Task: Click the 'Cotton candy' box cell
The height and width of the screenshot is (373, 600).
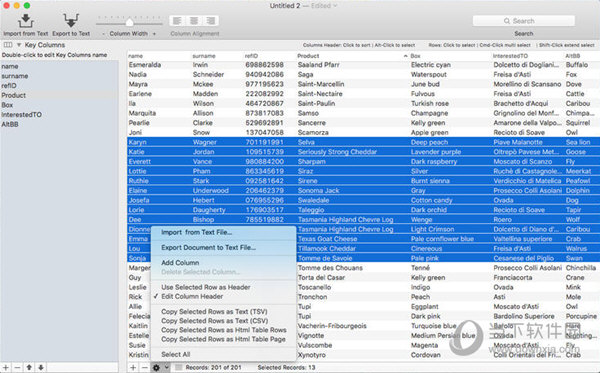Action: click(432, 200)
